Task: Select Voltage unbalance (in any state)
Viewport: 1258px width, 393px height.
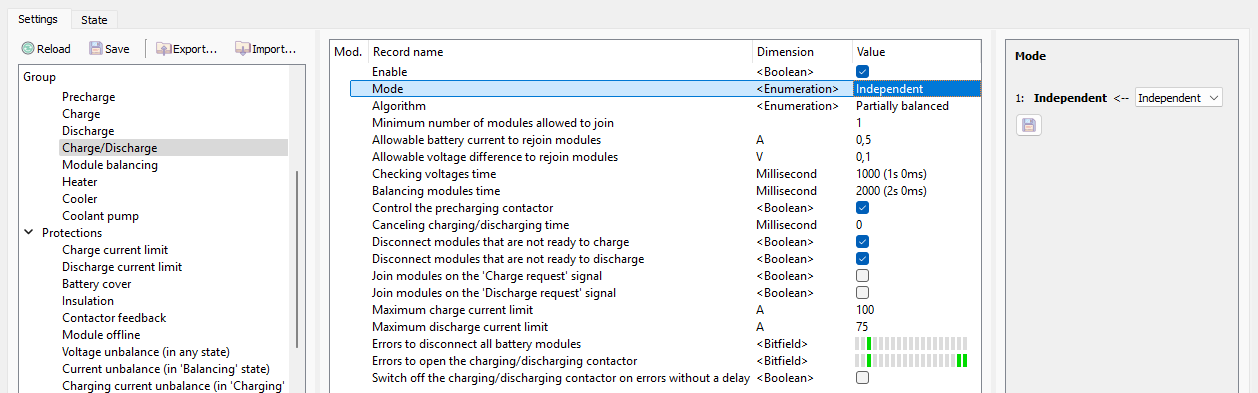Action: 146,352
